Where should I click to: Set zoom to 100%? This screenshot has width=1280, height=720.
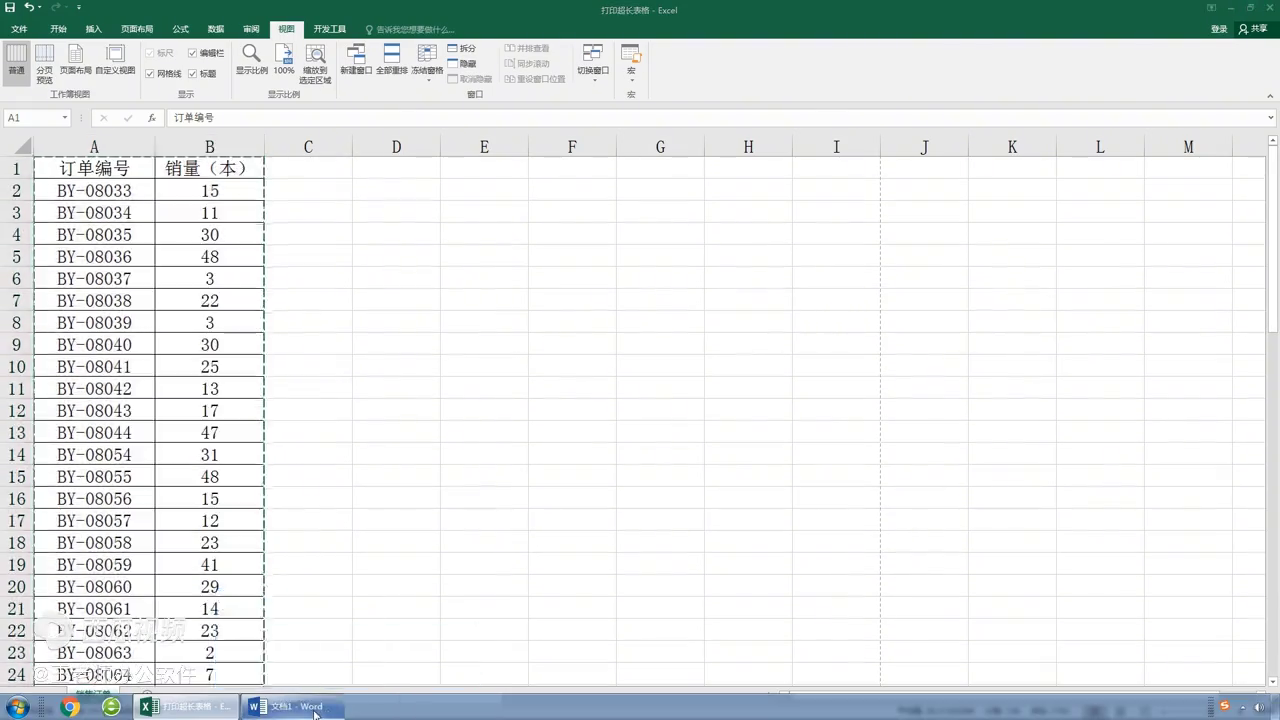pyautogui.click(x=284, y=59)
